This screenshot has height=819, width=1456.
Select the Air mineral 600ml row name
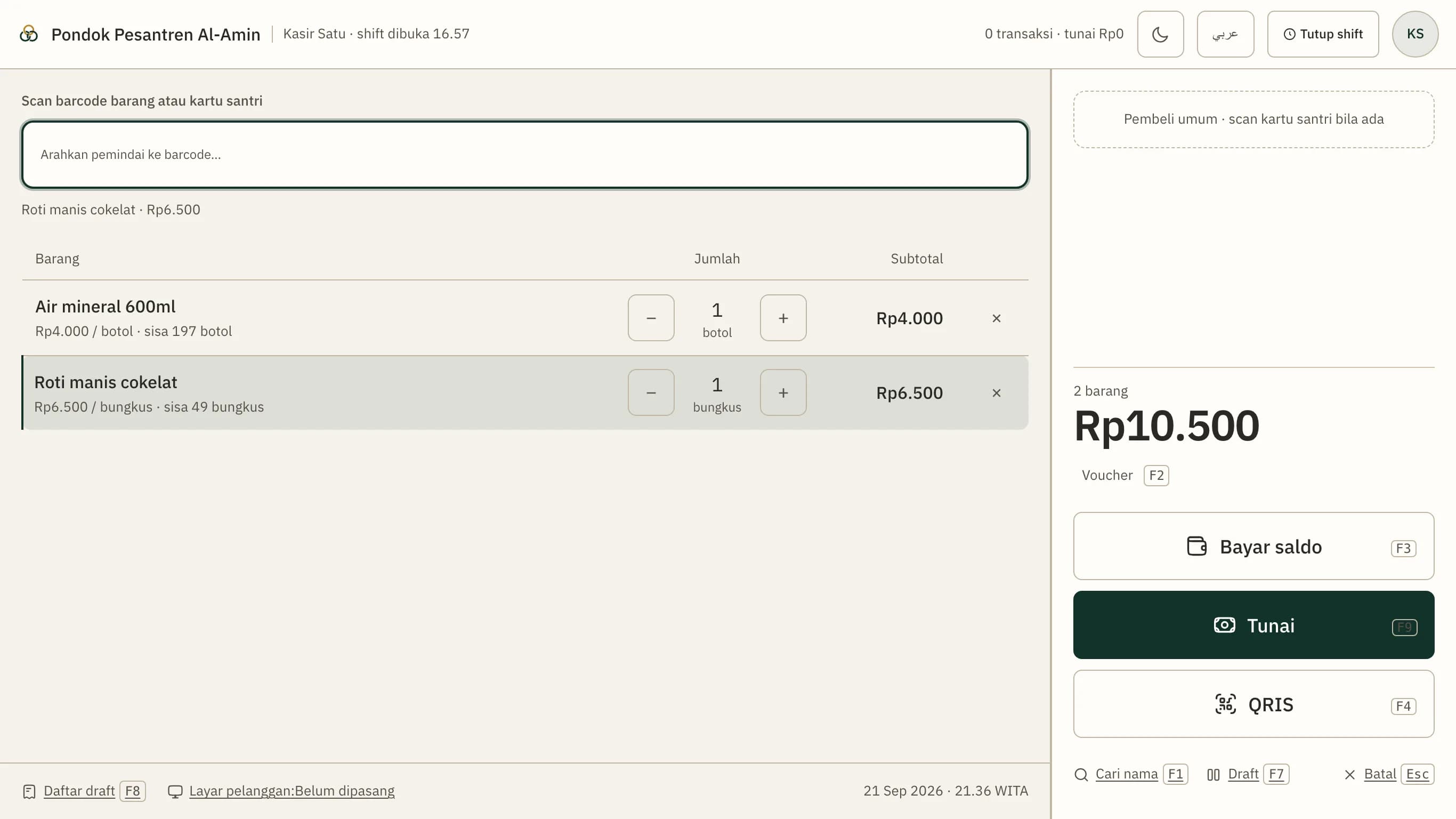(105, 307)
